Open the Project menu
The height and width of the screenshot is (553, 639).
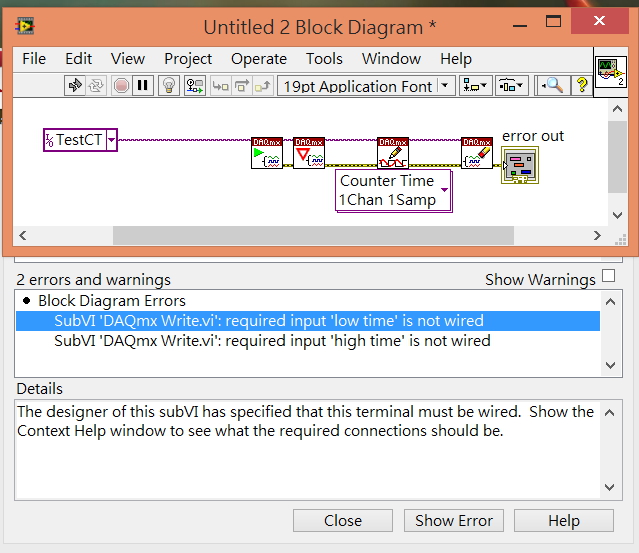(188, 59)
